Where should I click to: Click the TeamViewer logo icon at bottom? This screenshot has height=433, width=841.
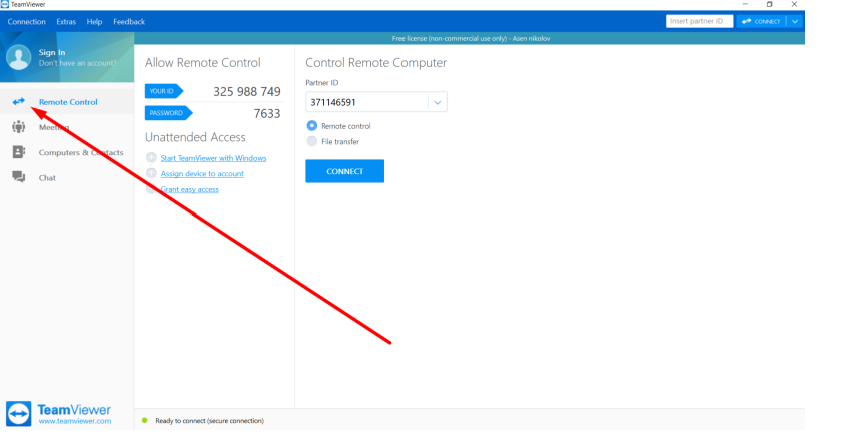coord(19,414)
